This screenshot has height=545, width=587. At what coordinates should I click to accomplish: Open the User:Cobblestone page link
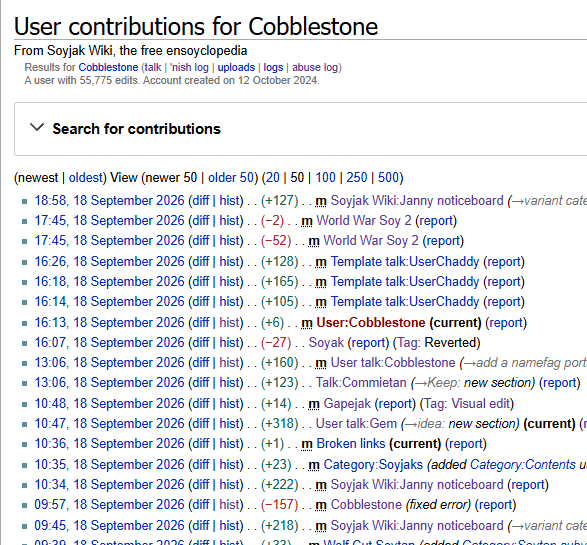[371, 323]
